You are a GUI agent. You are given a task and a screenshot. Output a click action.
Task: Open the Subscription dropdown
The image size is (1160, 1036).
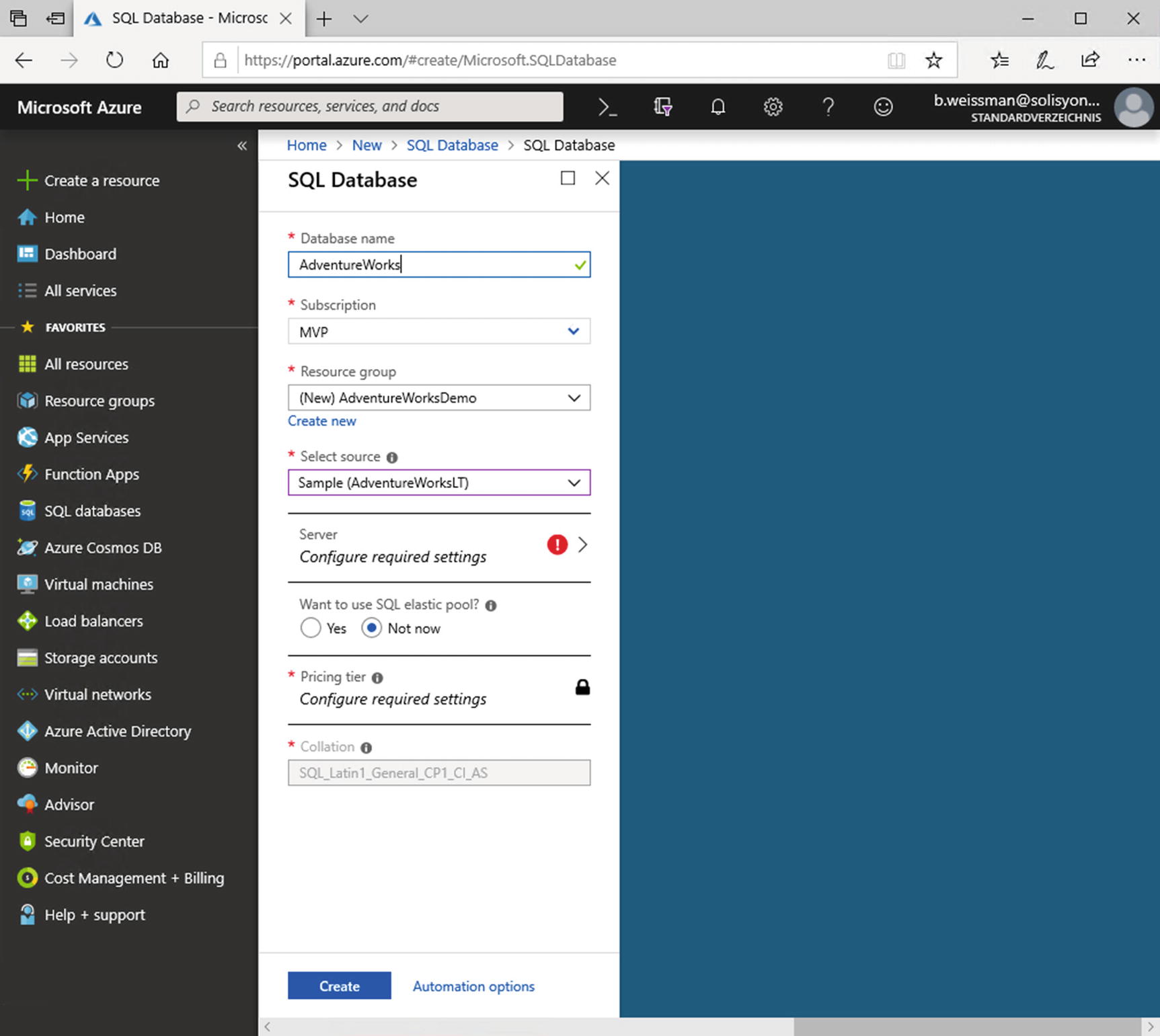pos(439,331)
